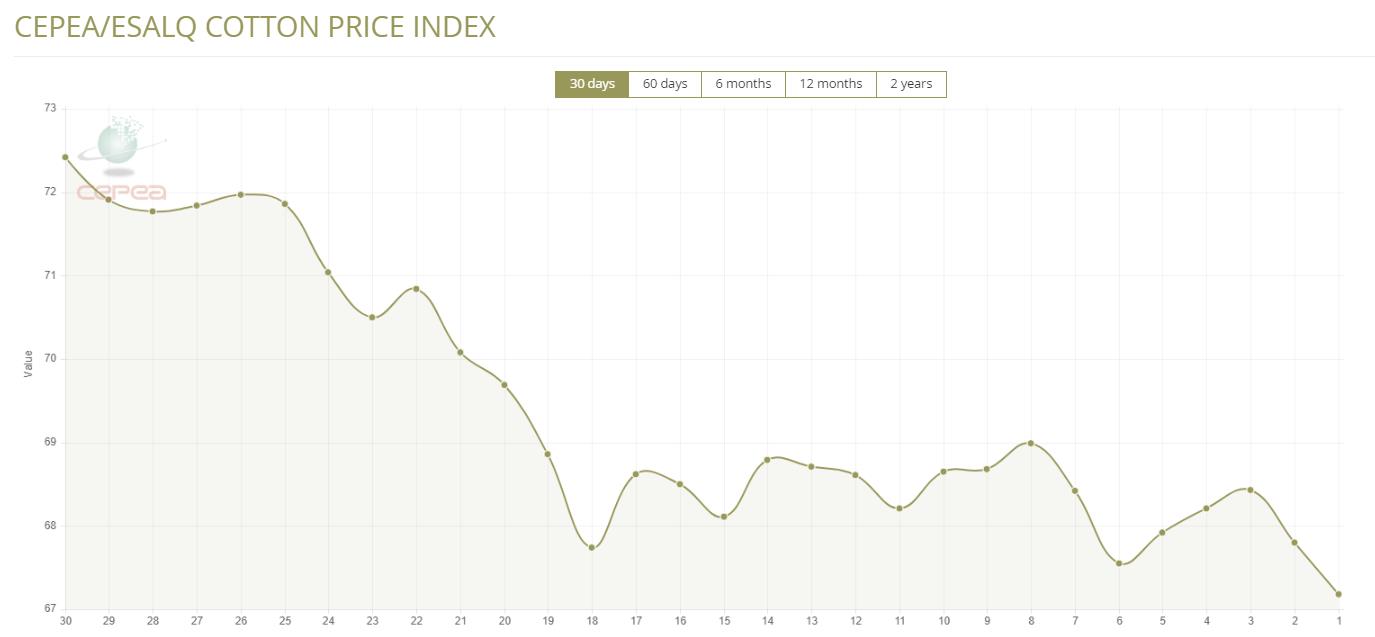Select the 30 days range tab
The image size is (1375, 637).
pos(592,84)
